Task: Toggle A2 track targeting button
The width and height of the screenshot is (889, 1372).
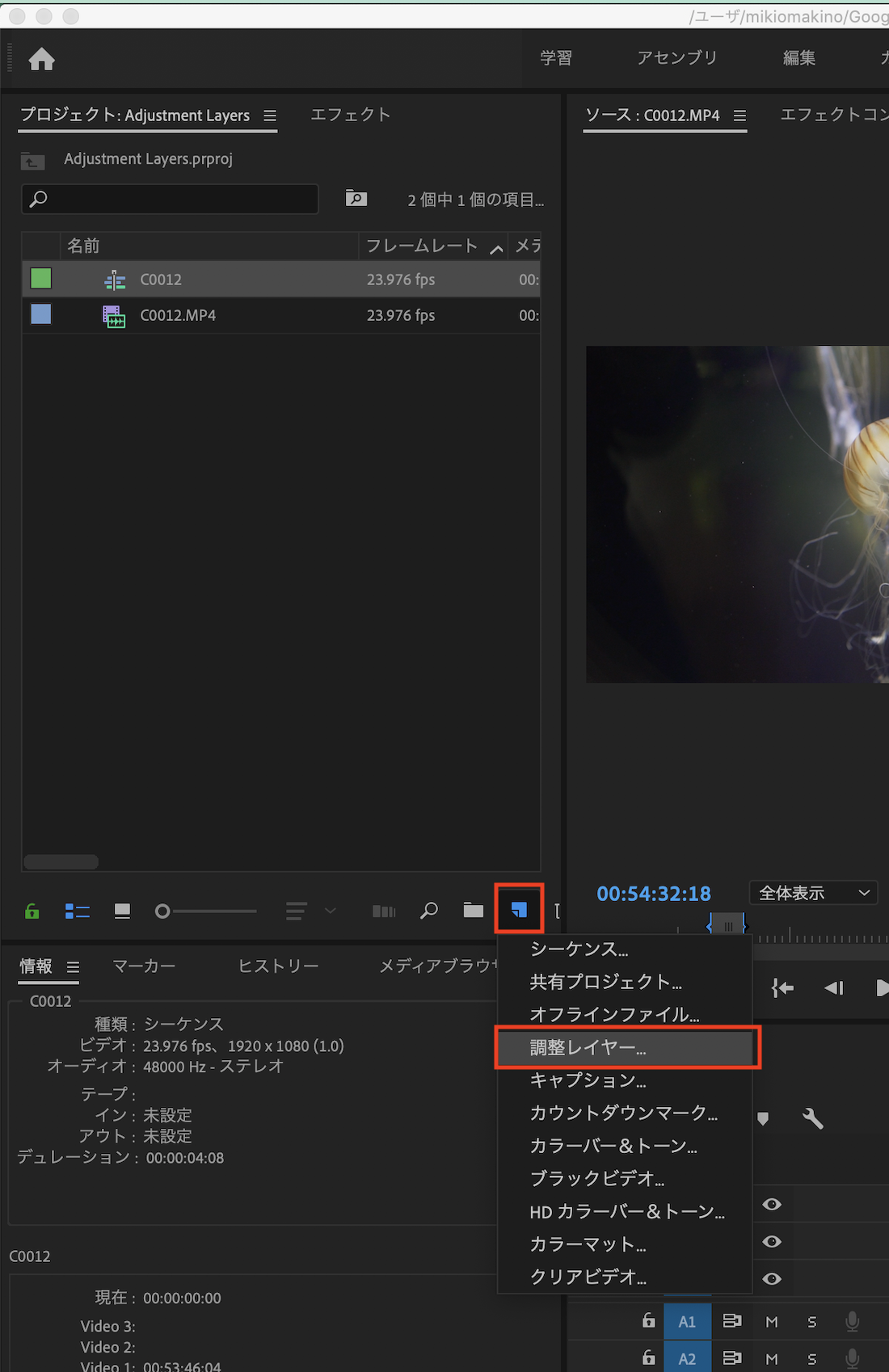Action: [x=688, y=1358]
